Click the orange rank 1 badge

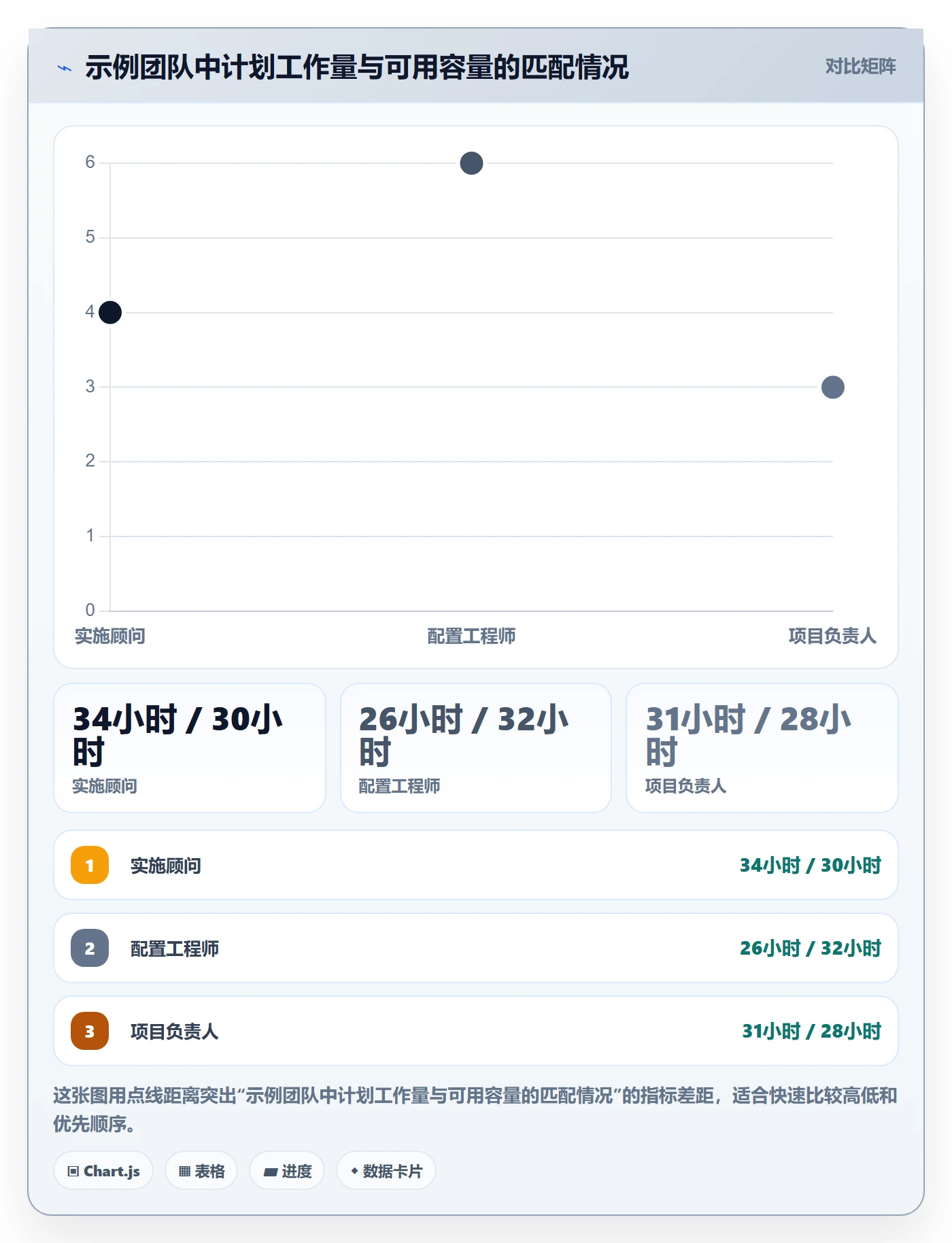click(90, 865)
